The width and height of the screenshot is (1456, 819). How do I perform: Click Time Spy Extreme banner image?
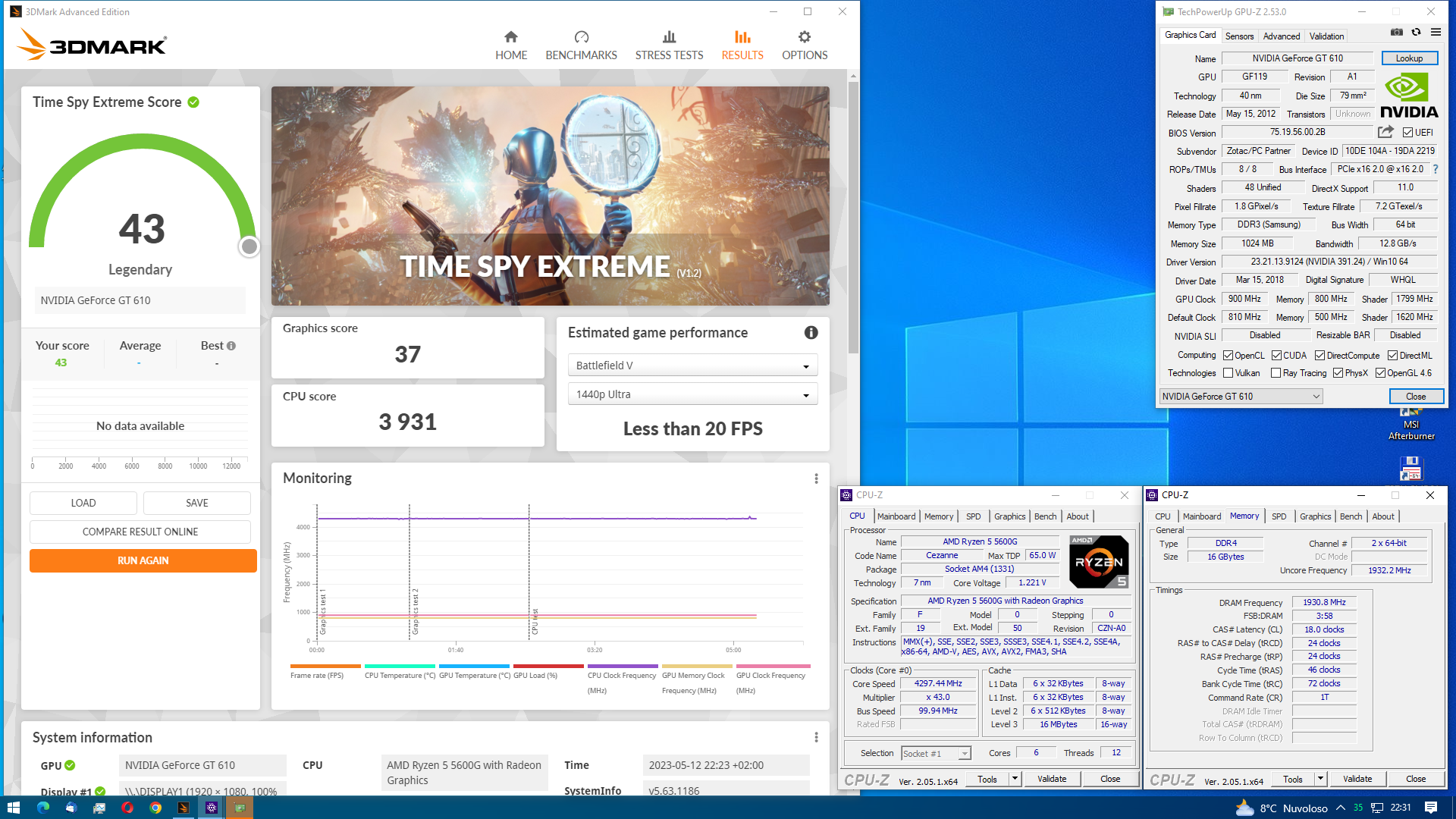click(551, 196)
